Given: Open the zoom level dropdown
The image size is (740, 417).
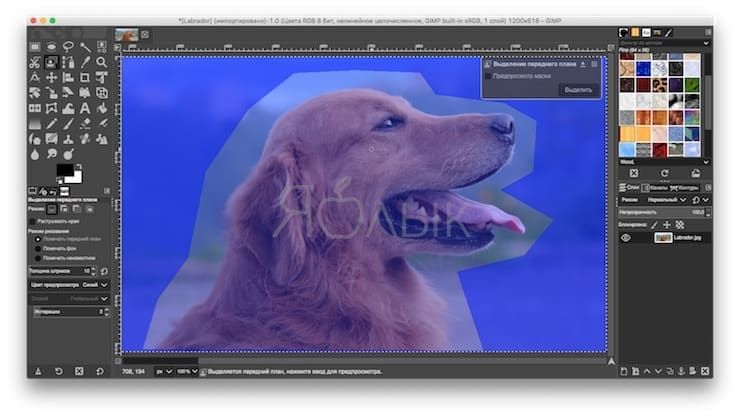Looking at the screenshot, I should pos(187,372).
